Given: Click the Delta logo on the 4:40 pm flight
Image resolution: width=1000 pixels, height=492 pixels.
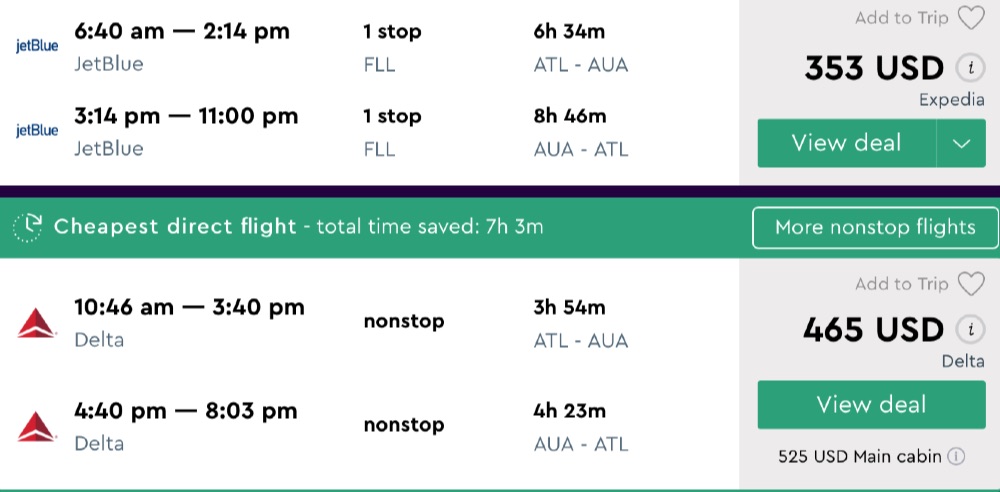Looking at the screenshot, I should tap(37, 426).
